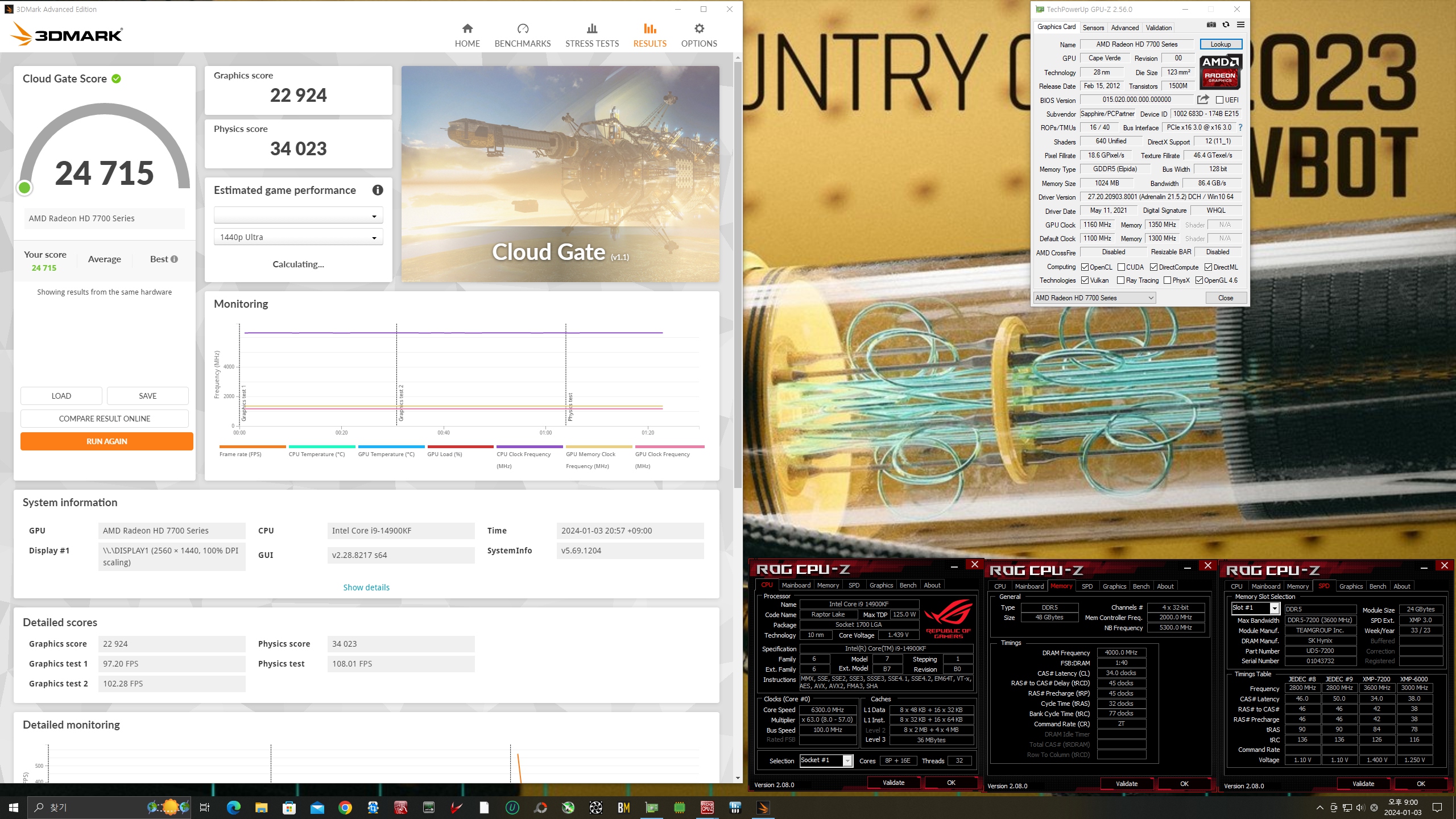
Task: Open GPU-Z hamburger menu
Action: 1240,25
